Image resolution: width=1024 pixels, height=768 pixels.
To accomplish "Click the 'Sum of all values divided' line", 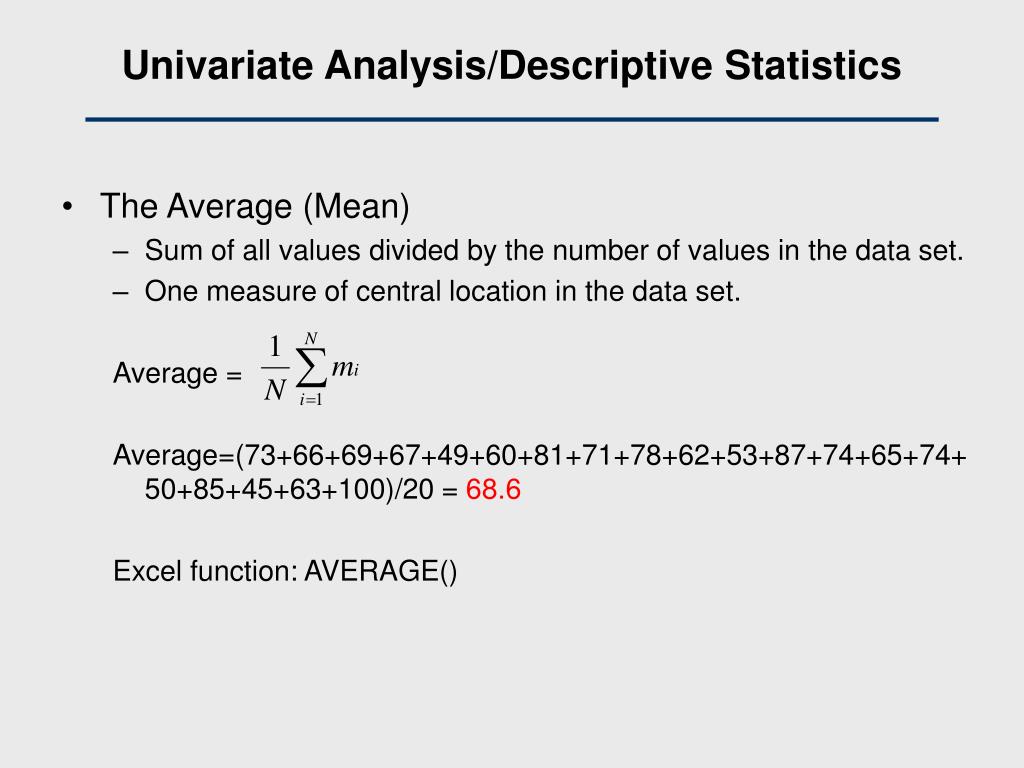I will click(554, 251).
